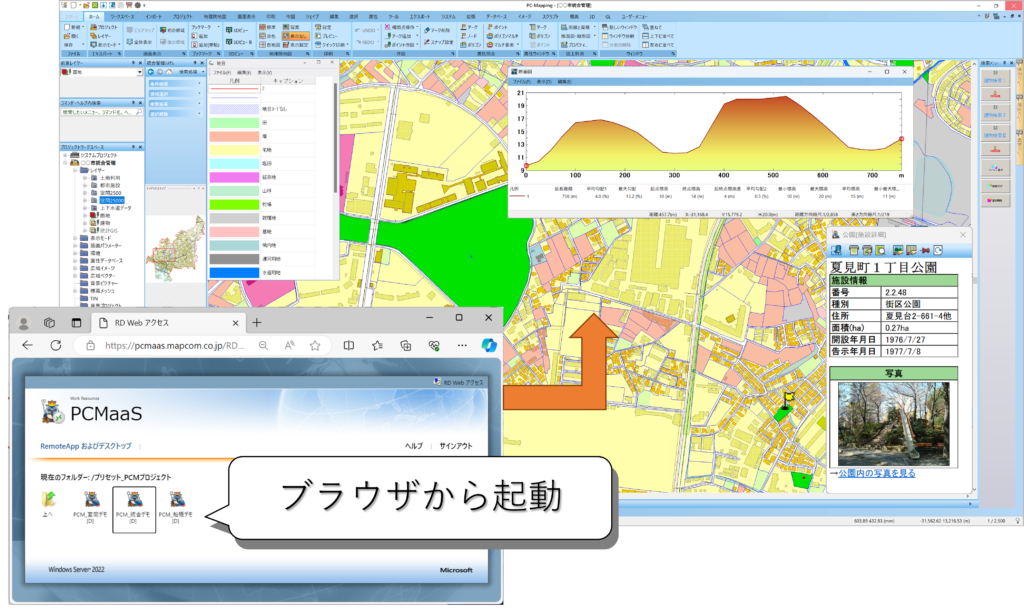Select the 写真 map style icon
This screenshot has width=1024, height=610.
click(286, 27)
